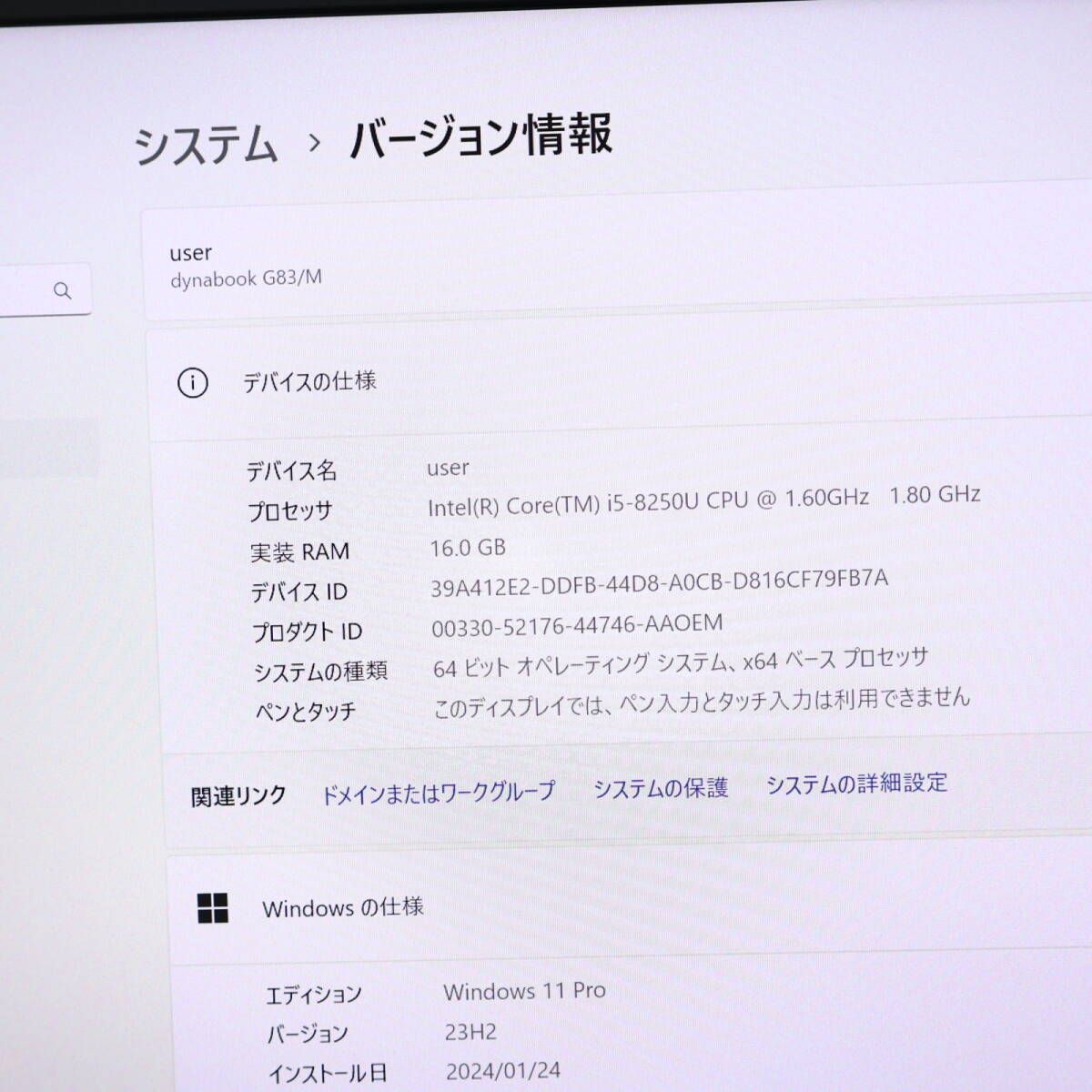The width and height of the screenshot is (1092, 1092).
Task: Click the プロセッサ label
Action: coord(290,511)
